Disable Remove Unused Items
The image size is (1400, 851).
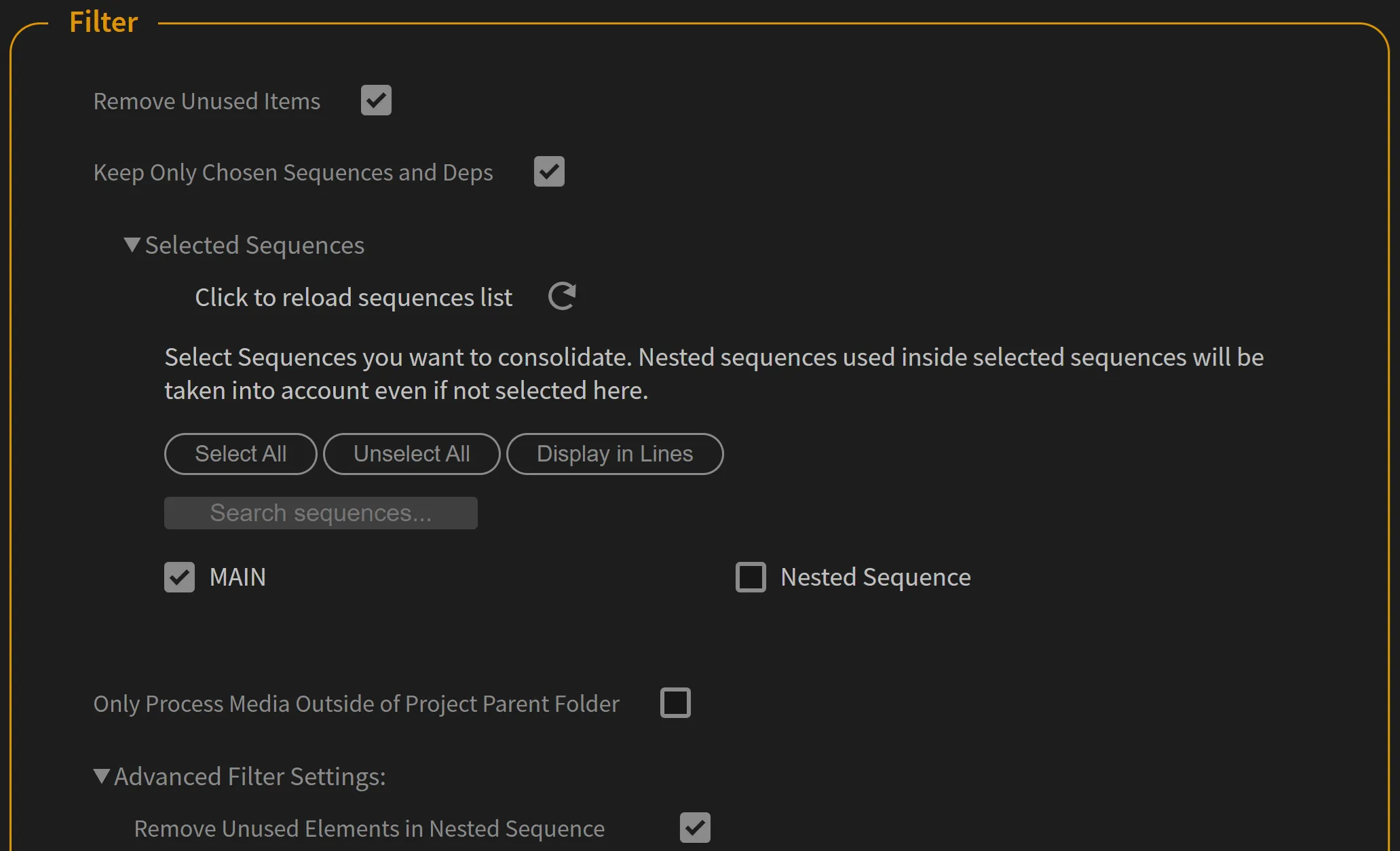click(376, 100)
